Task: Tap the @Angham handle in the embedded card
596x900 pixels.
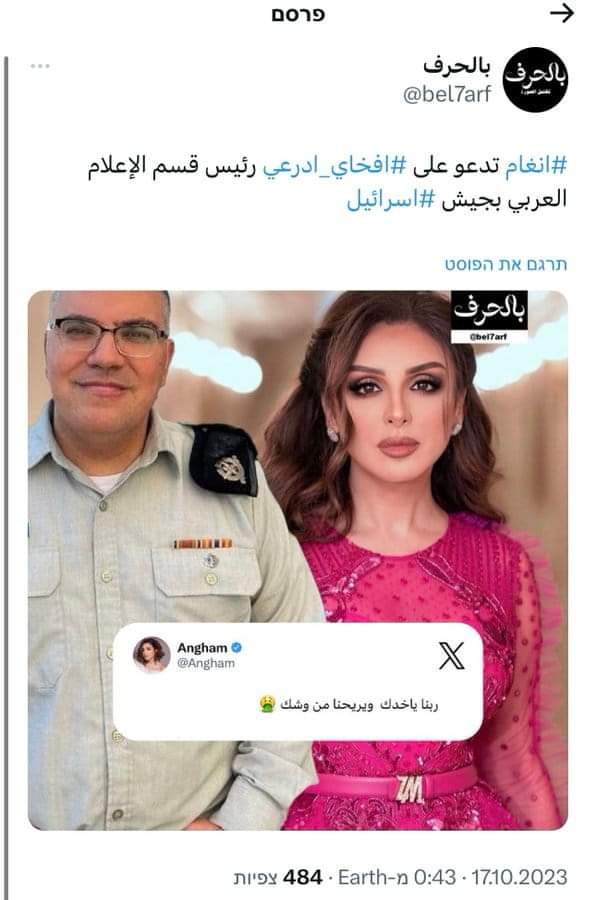Action: pos(206,664)
